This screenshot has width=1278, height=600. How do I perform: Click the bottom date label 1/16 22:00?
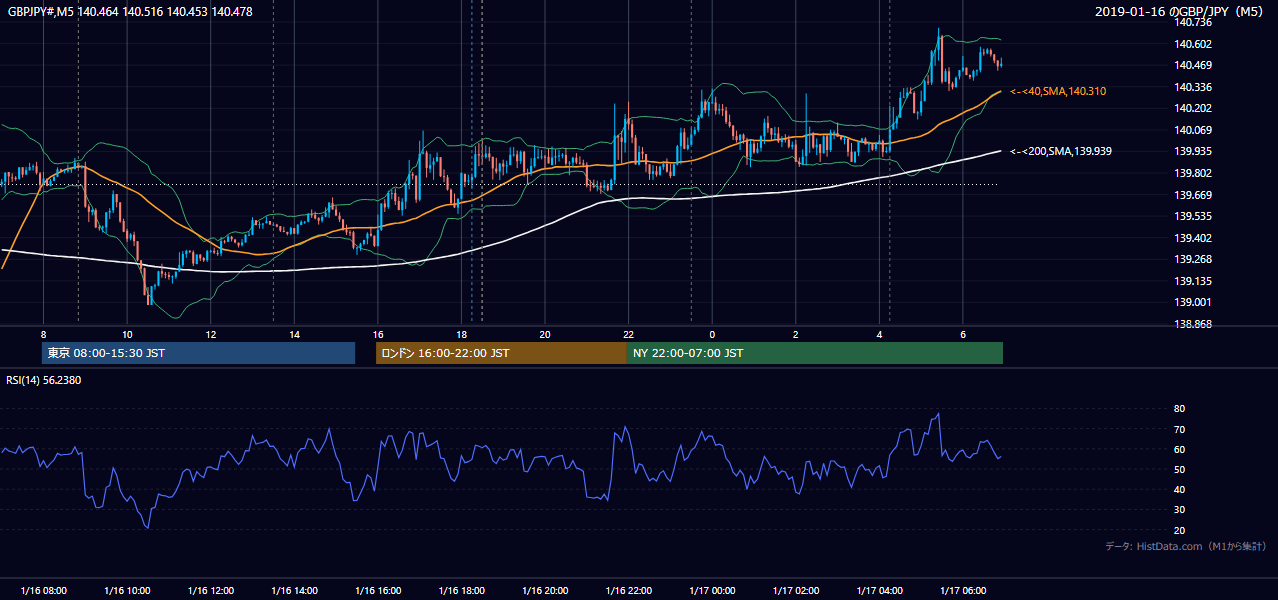coord(629,591)
